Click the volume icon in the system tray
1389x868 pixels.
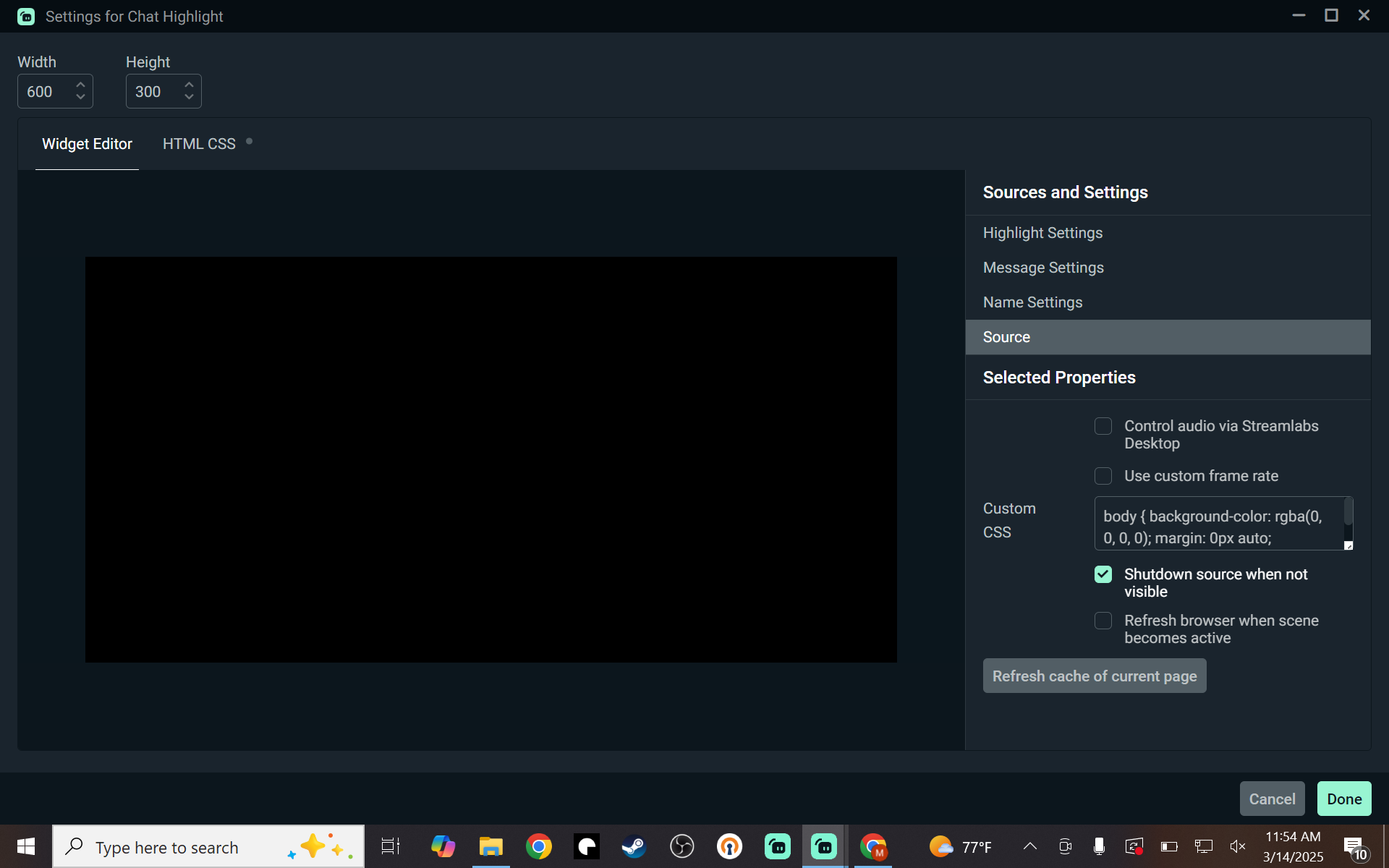point(1238,846)
